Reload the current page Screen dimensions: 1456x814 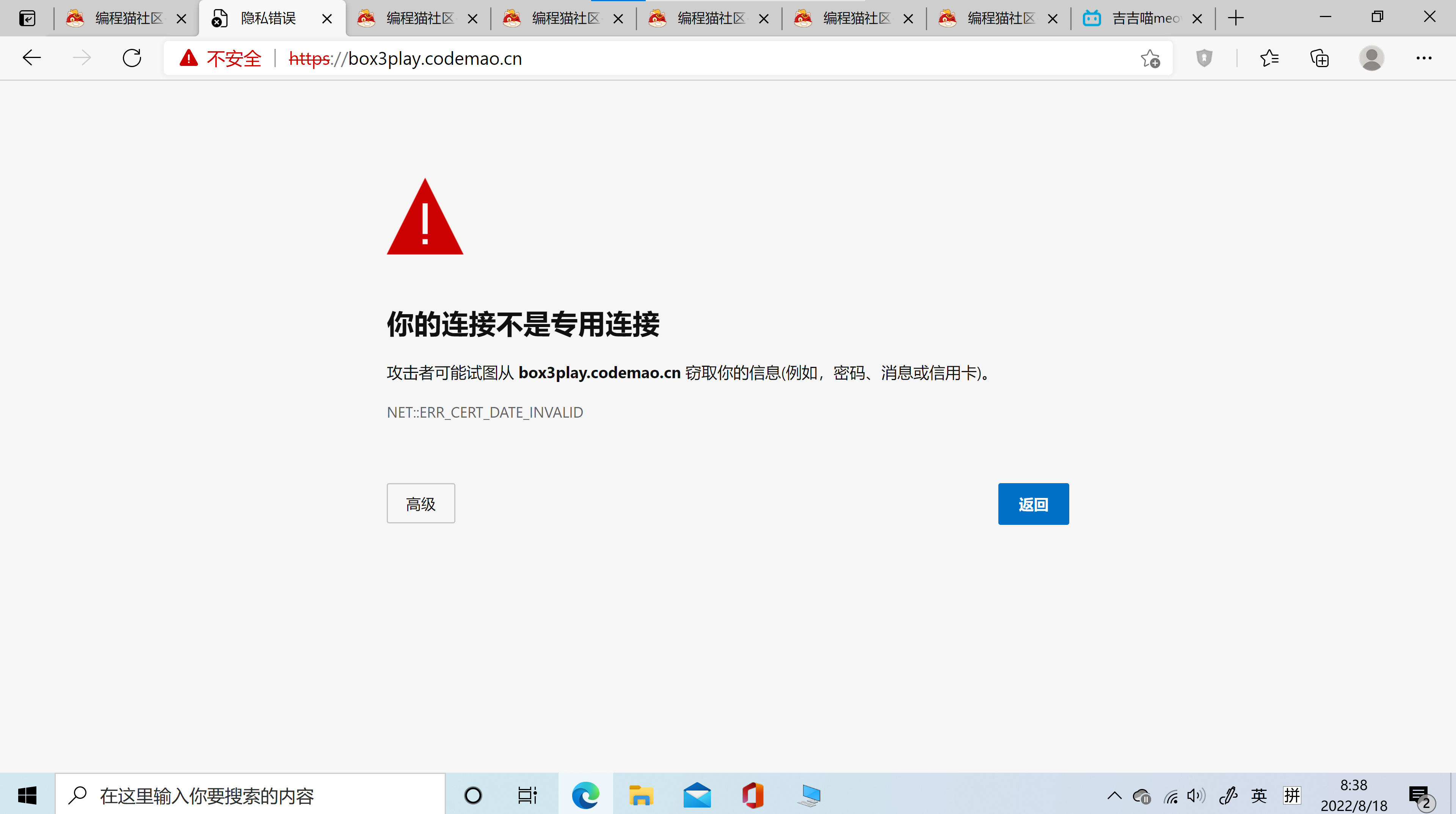(132, 58)
